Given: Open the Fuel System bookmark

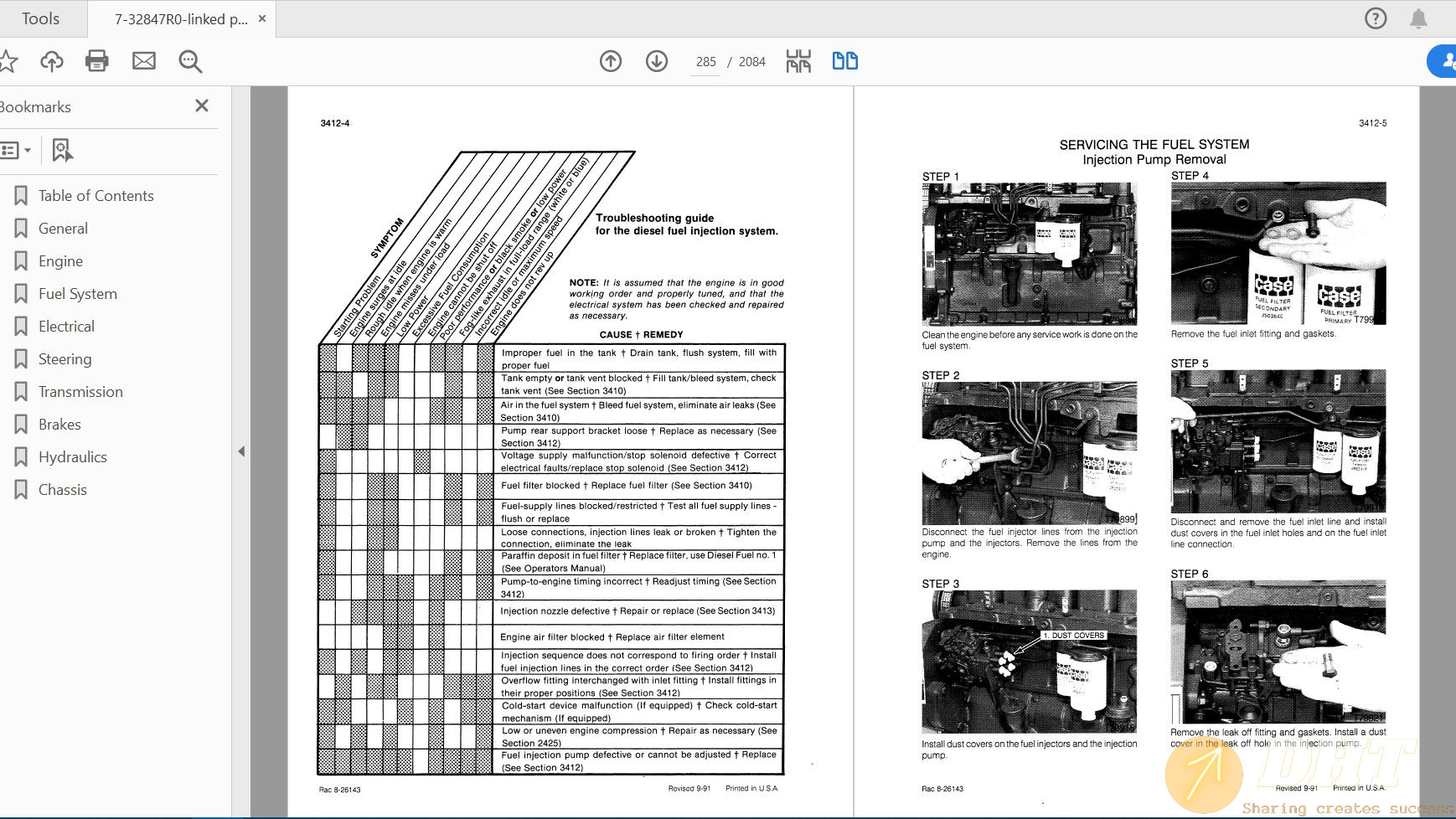Looking at the screenshot, I should [77, 294].
